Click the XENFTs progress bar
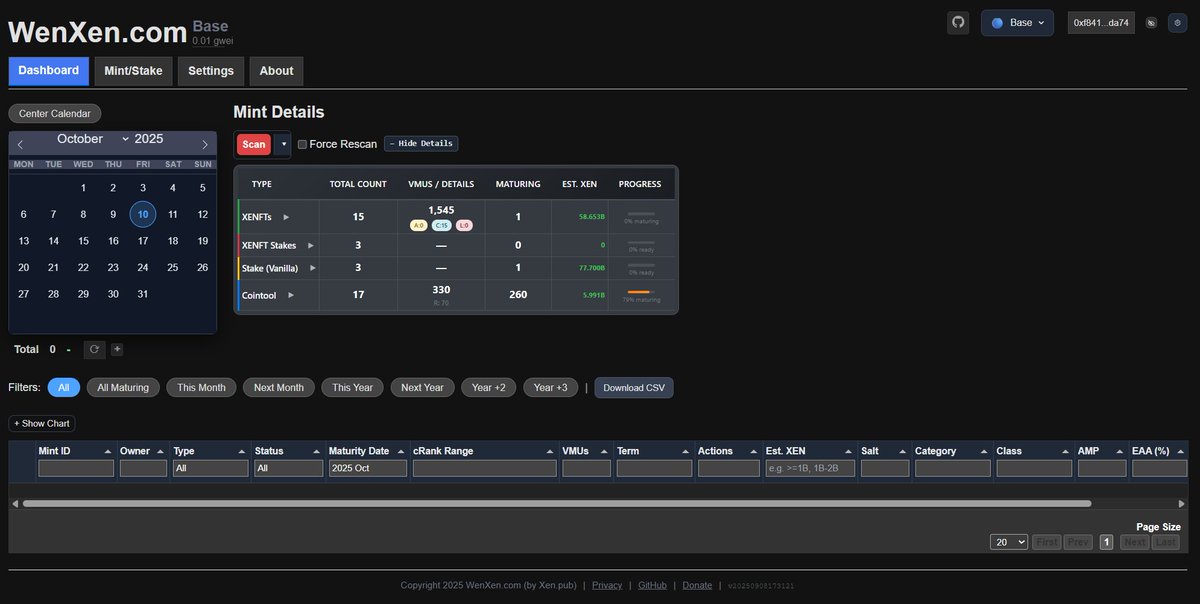This screenshot has height=604, width=1200. click(x=641, y=214)
